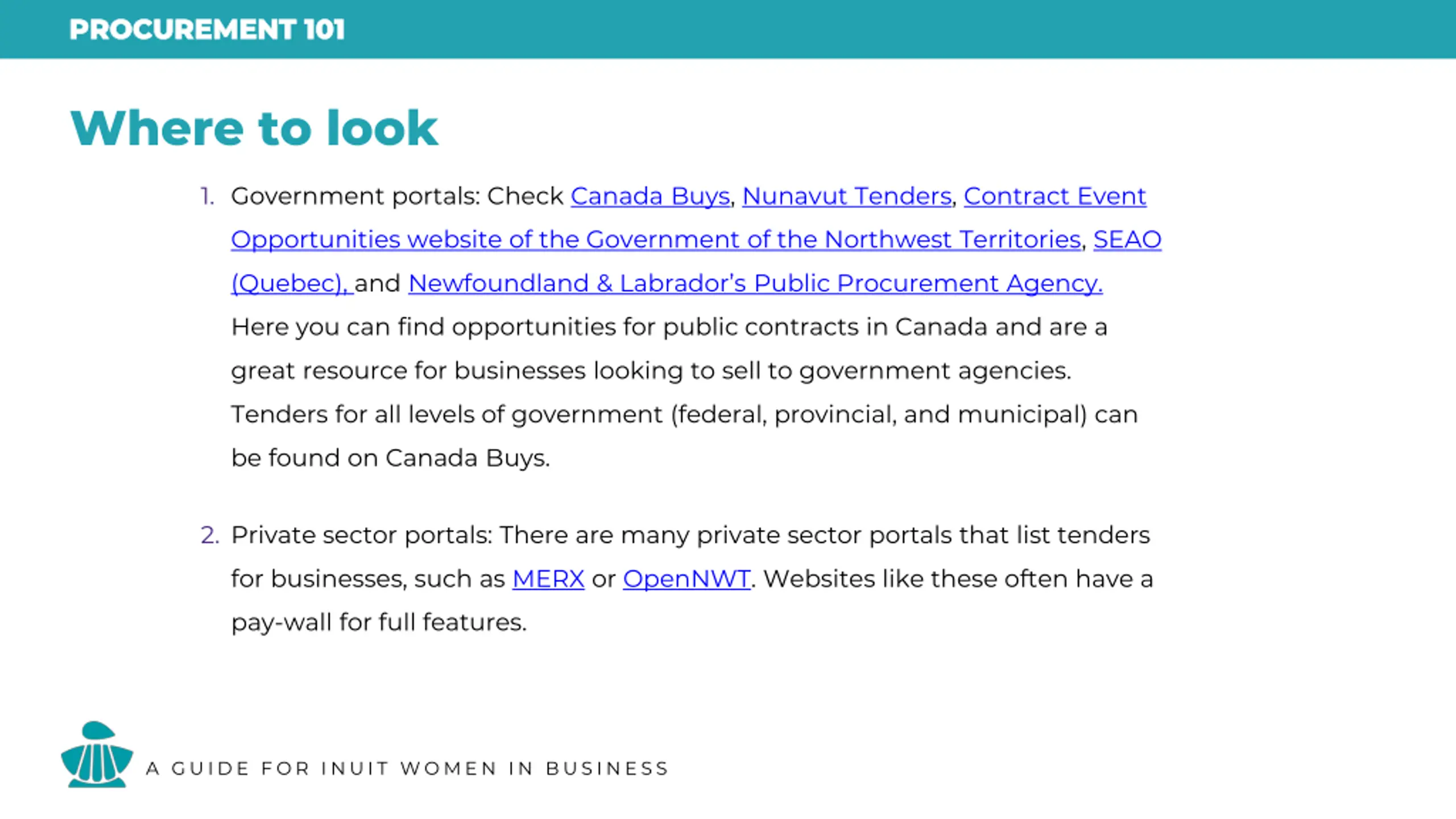
Task: Click list number 2 marker
Action: coord(209,535)
